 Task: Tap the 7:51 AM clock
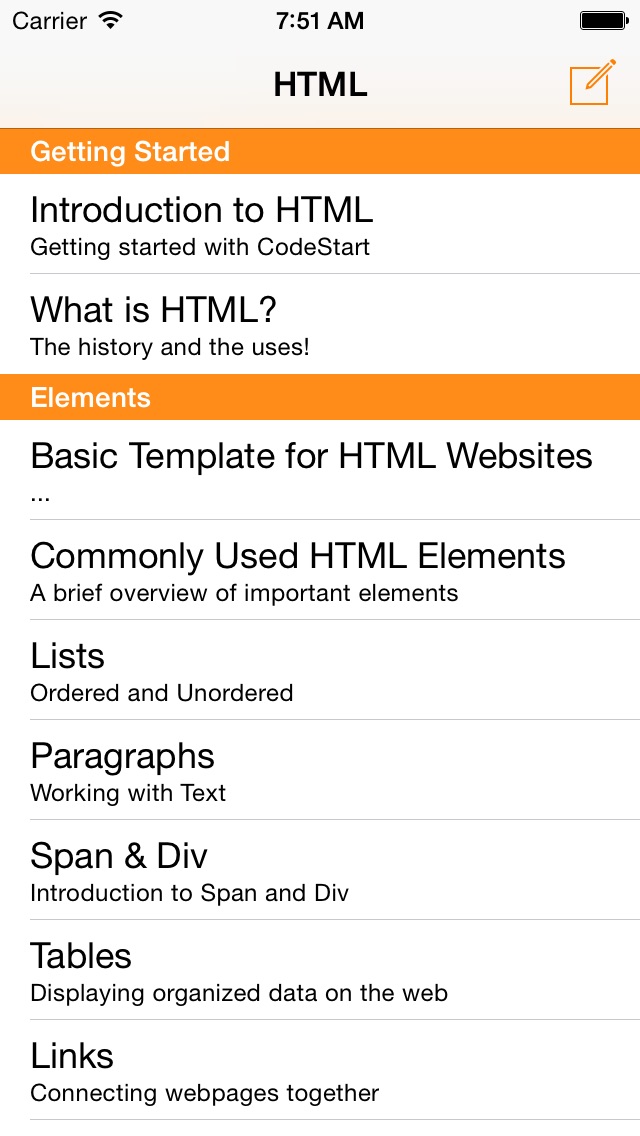pos(320,20)
